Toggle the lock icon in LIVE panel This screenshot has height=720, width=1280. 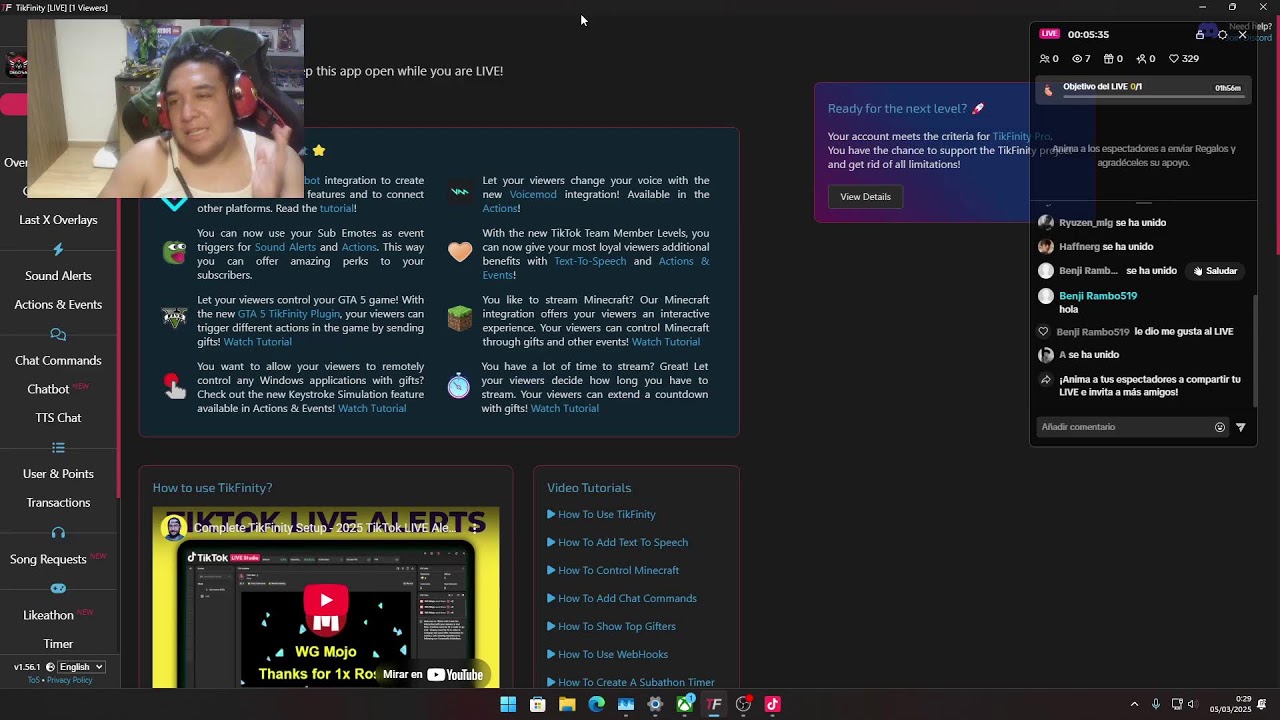(1200, 34)
